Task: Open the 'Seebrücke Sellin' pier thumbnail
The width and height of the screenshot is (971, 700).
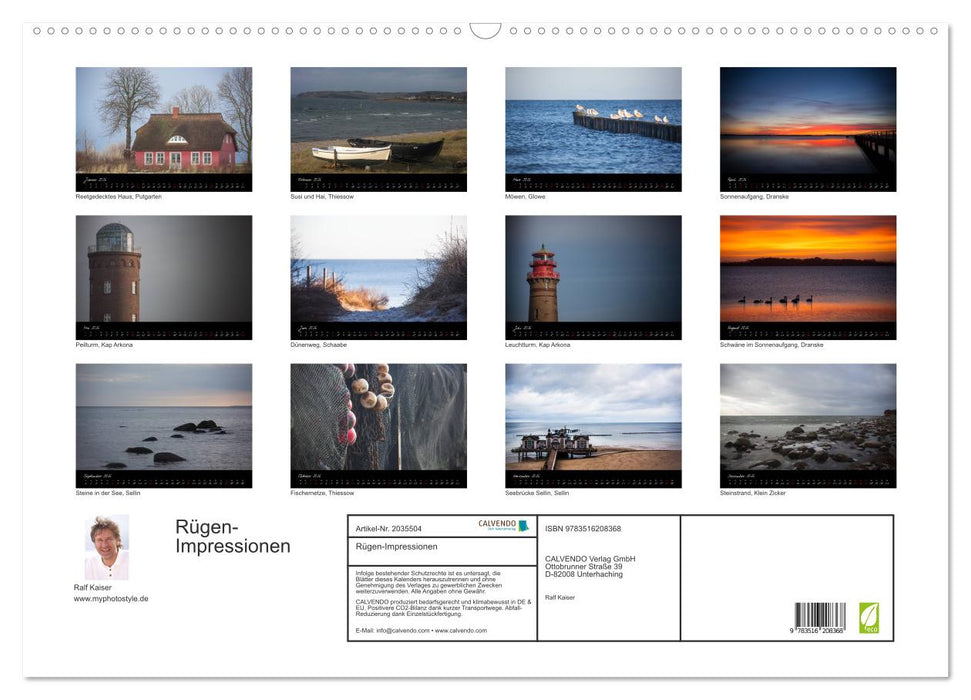Action: click(592, 426)
